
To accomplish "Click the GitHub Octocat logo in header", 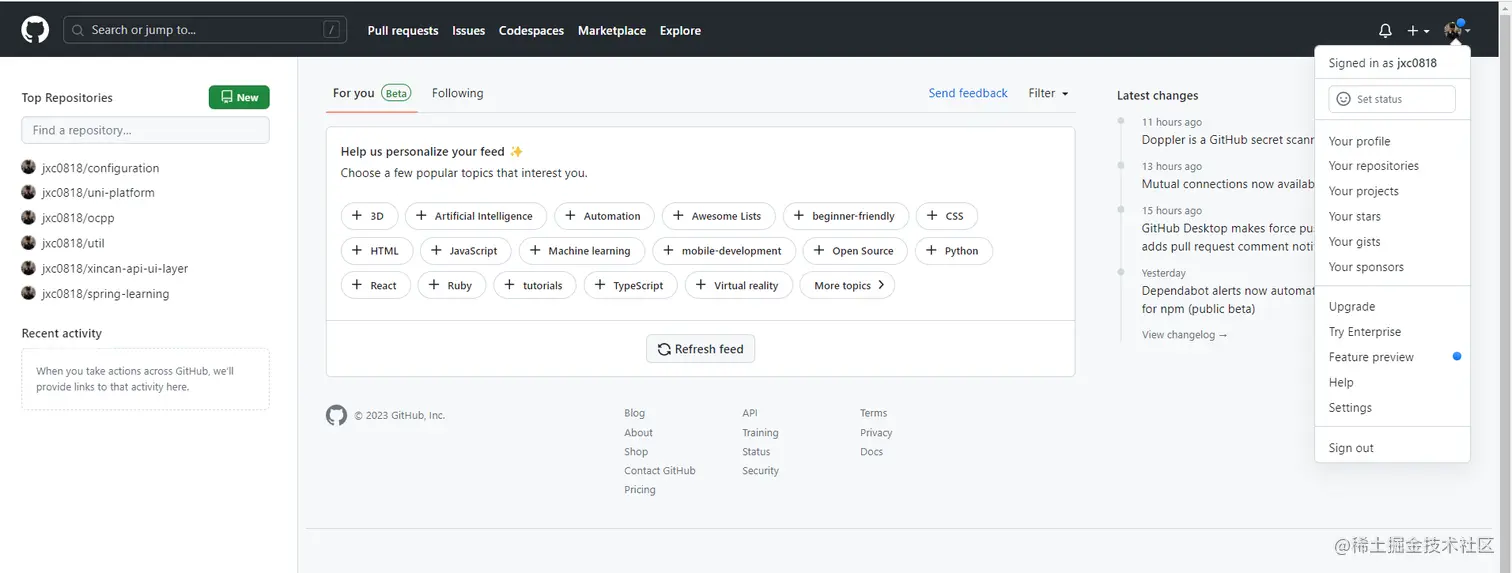I will [35, 30].
